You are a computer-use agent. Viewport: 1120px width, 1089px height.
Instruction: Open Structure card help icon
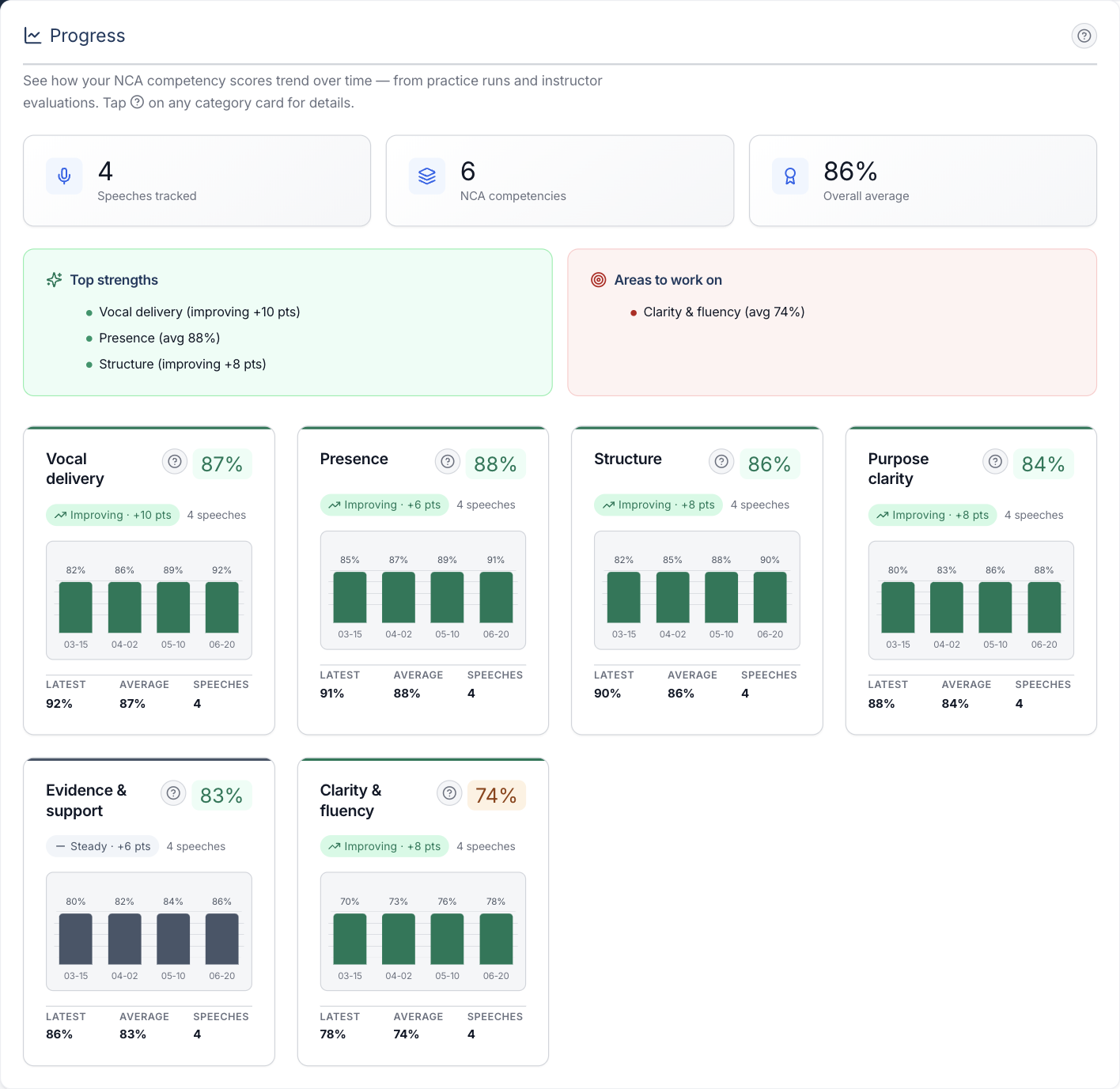[721, 461]
